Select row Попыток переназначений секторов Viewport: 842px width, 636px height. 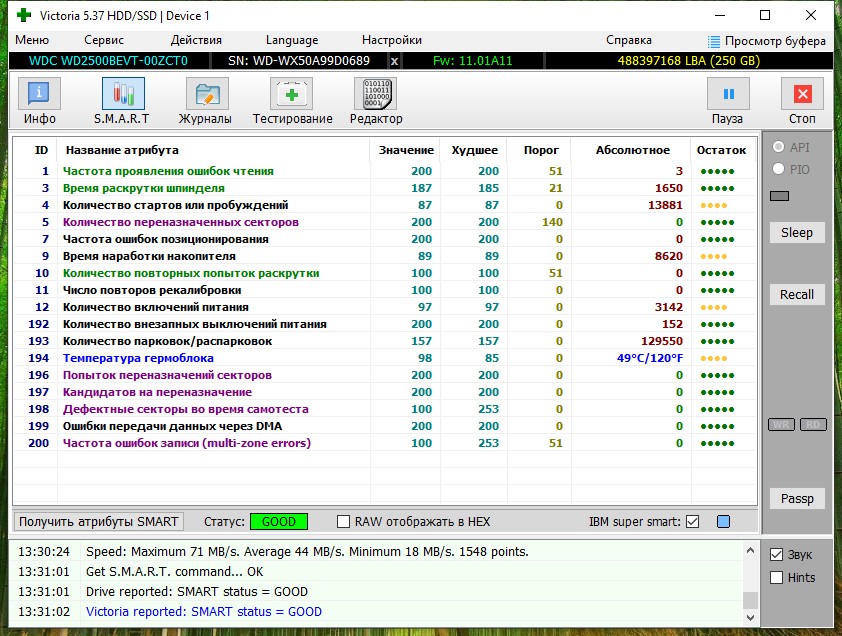(384, 375)
